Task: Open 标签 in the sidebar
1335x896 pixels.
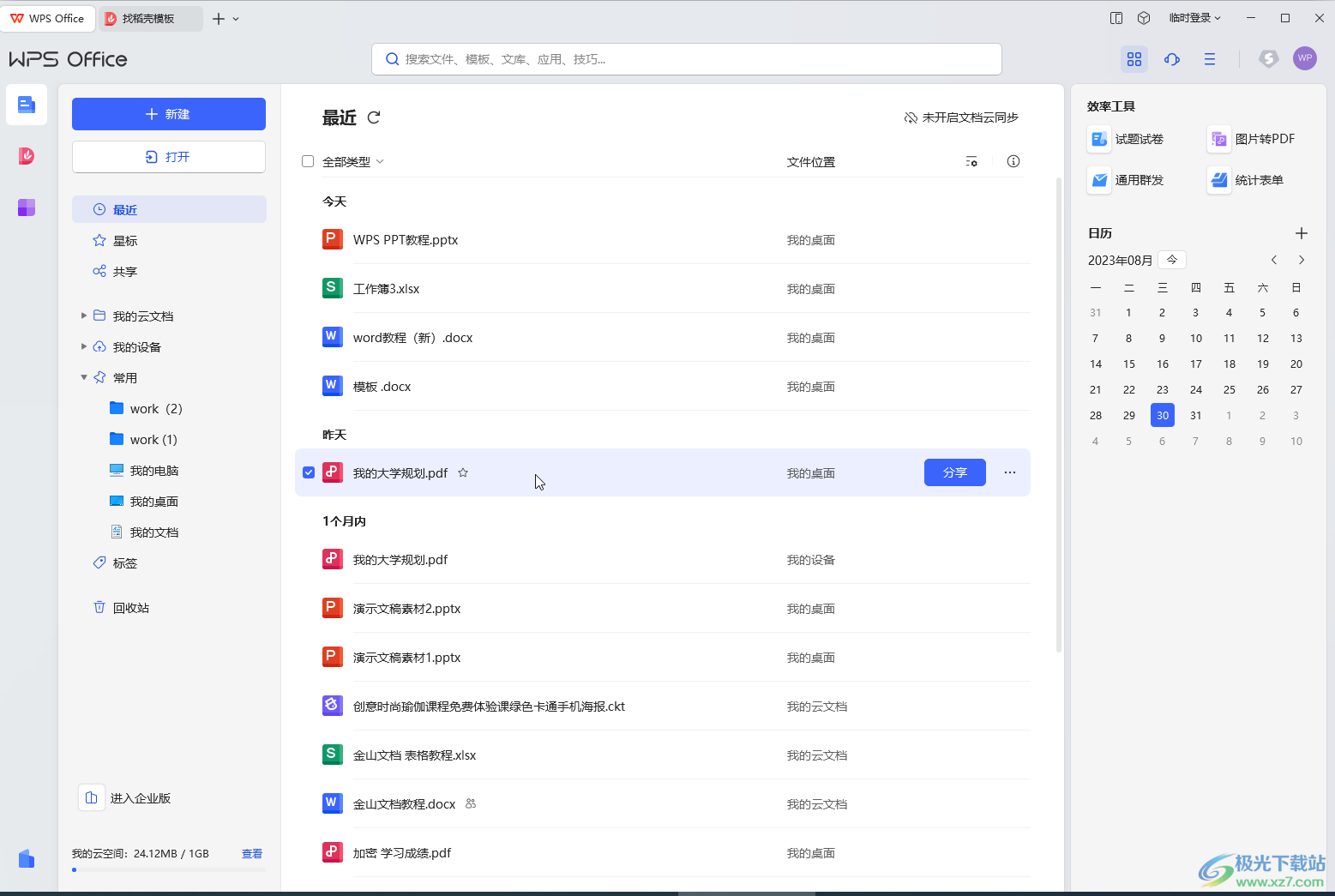Action: [x=169, y=562]
